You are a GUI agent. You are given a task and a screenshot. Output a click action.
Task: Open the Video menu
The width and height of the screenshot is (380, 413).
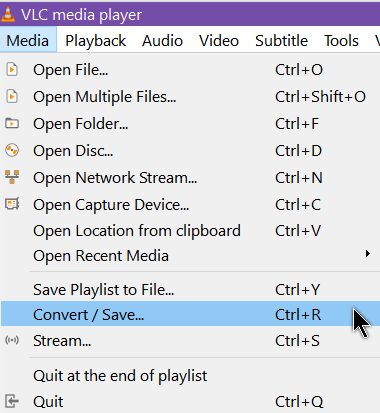point(219,41)
